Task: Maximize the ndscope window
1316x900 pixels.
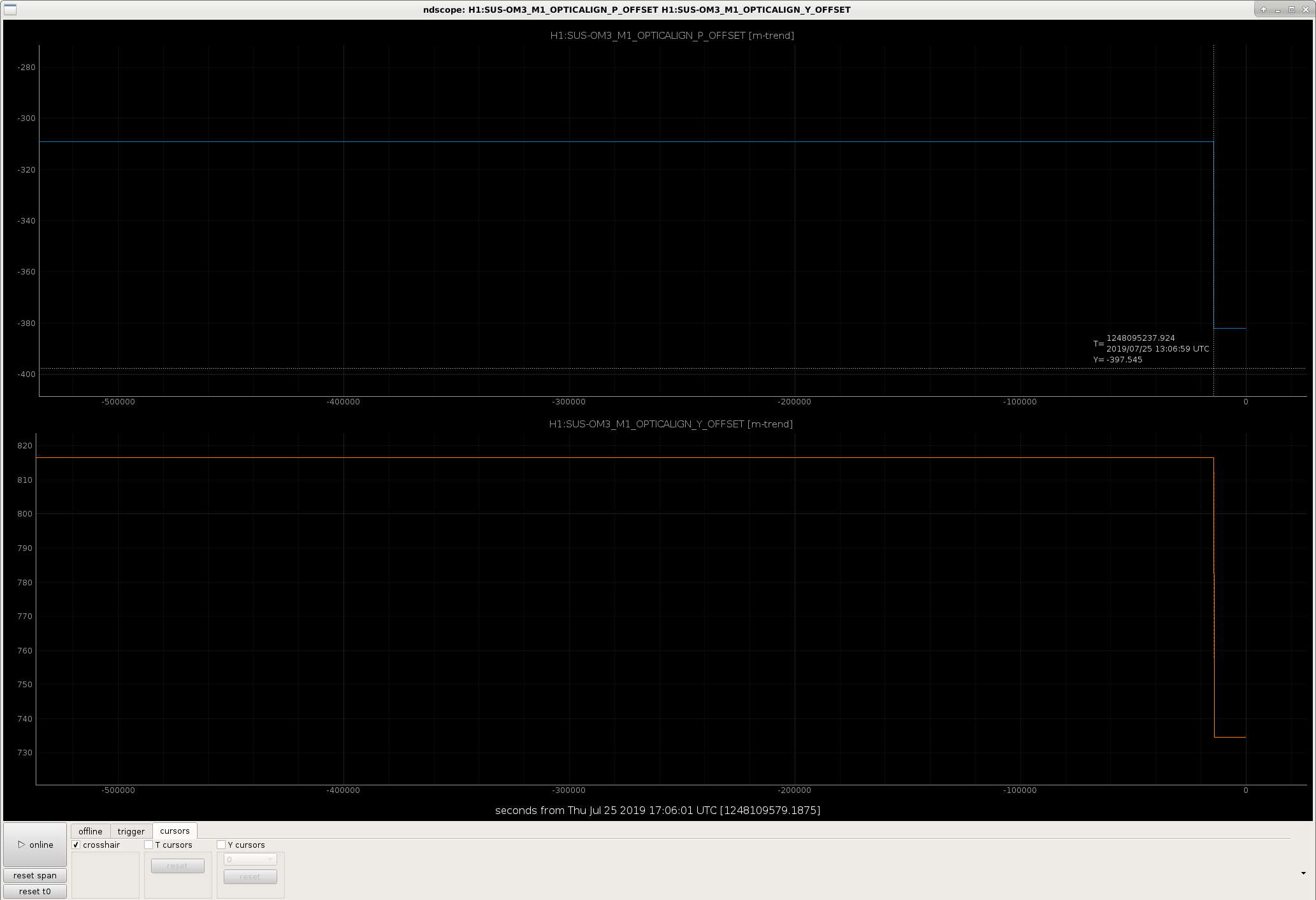Action: click(x=1292, y=10)
